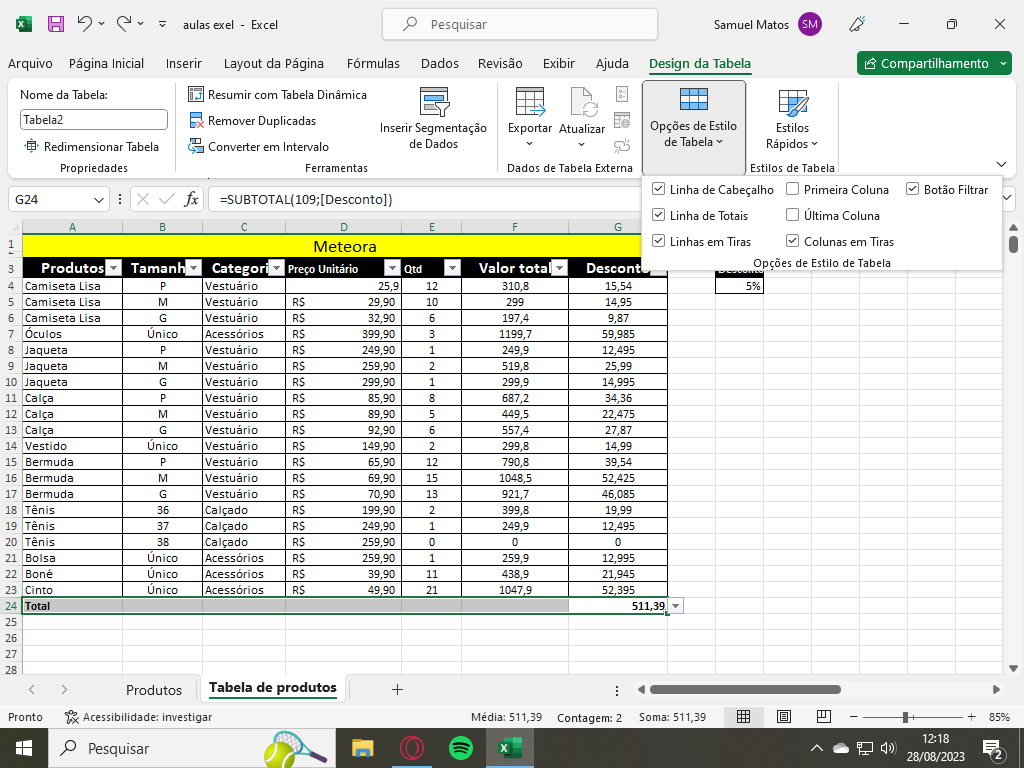This screenshot has width=1024, height=768.
Task: Click the Nome da Tabela input field
Action: click(x=94, y=120)
